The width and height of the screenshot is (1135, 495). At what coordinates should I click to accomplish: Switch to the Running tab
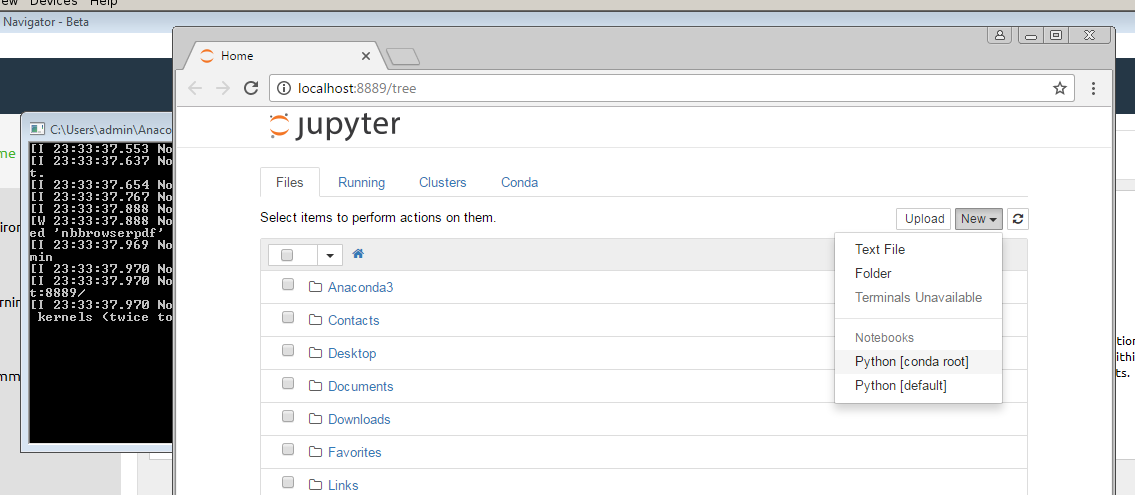(361, 182)
